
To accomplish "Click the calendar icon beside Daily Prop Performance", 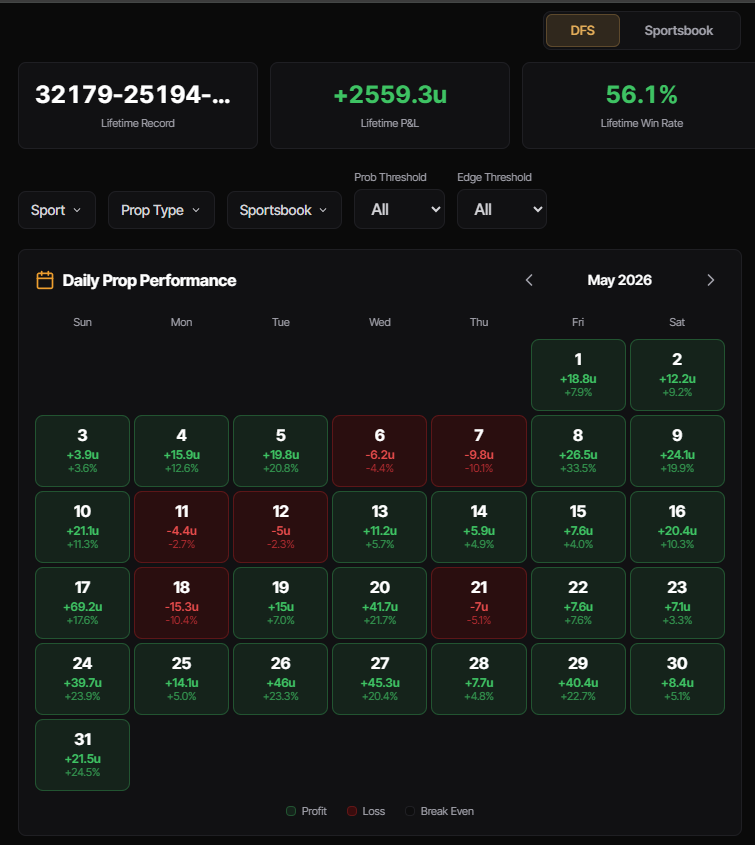I will pos(45,280).
